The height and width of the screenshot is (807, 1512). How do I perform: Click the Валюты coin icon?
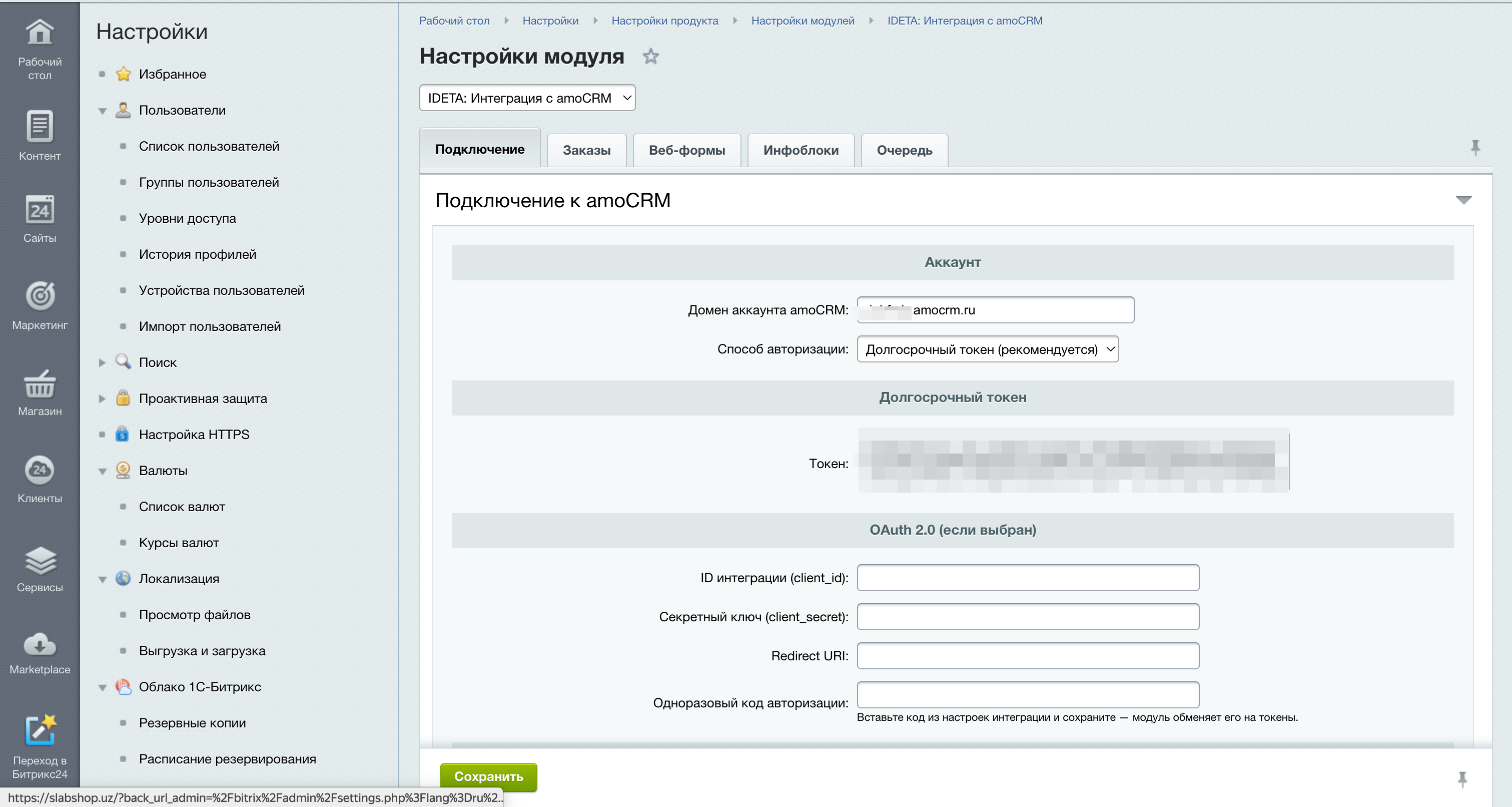(123, 470)
